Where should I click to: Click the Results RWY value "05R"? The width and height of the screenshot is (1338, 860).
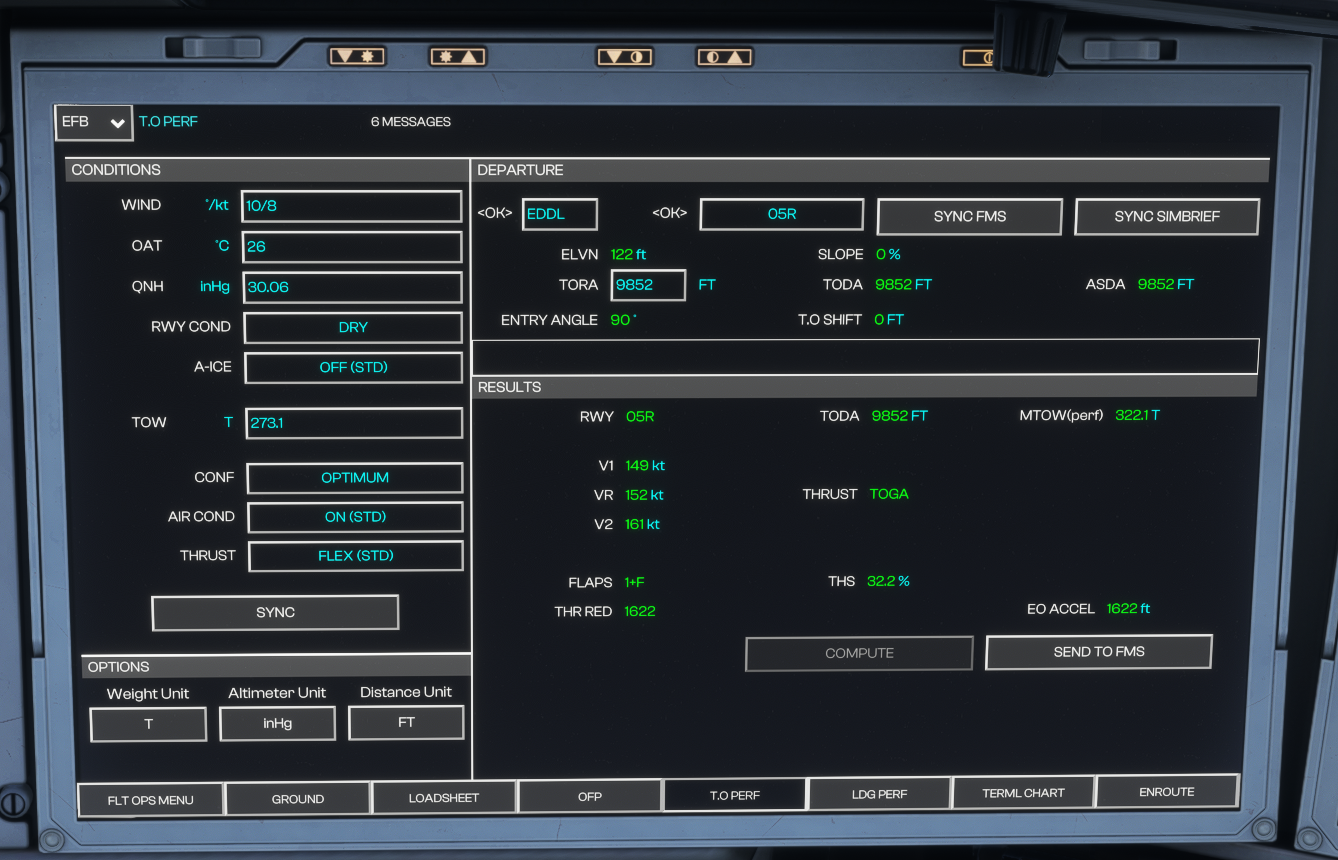pyautogui.click(x=640, y=416)
